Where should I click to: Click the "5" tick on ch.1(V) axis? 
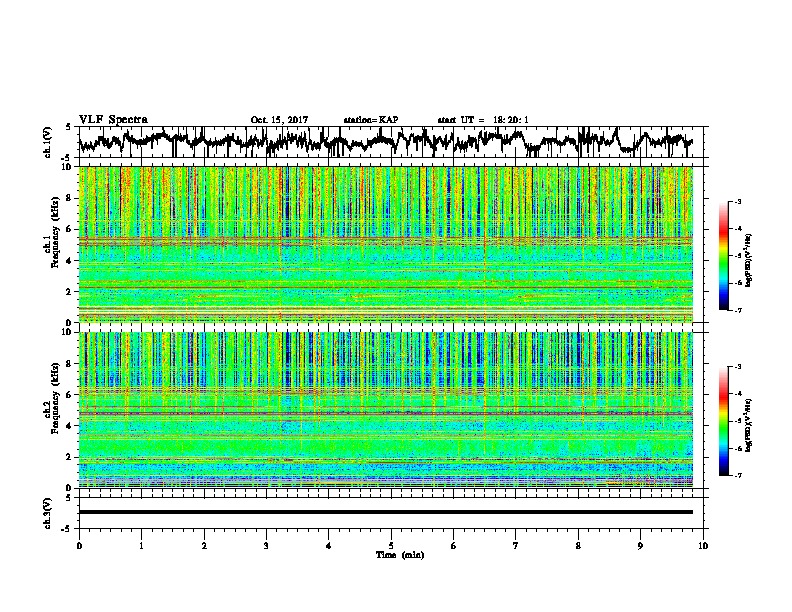click(68, 127)
